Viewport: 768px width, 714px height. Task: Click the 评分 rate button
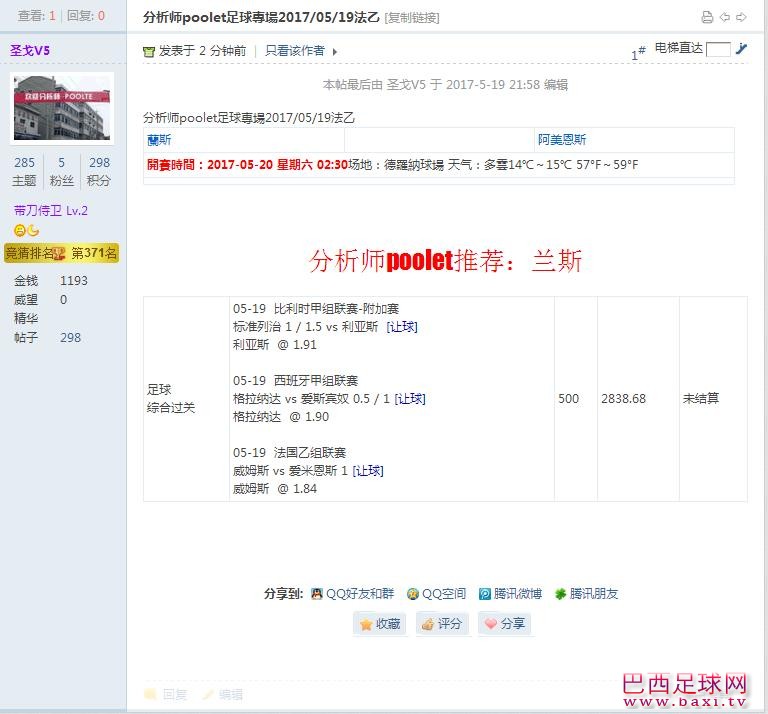coord(441,623)
